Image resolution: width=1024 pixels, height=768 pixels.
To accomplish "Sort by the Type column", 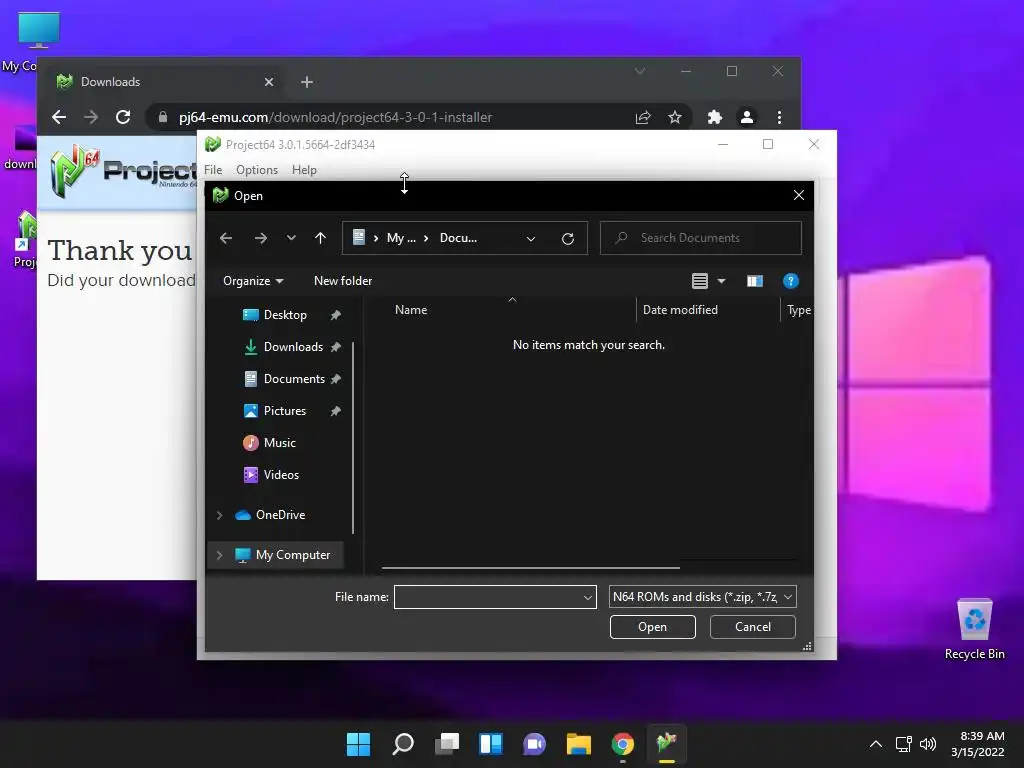I will pyautogui.click(x=798, y=310).
